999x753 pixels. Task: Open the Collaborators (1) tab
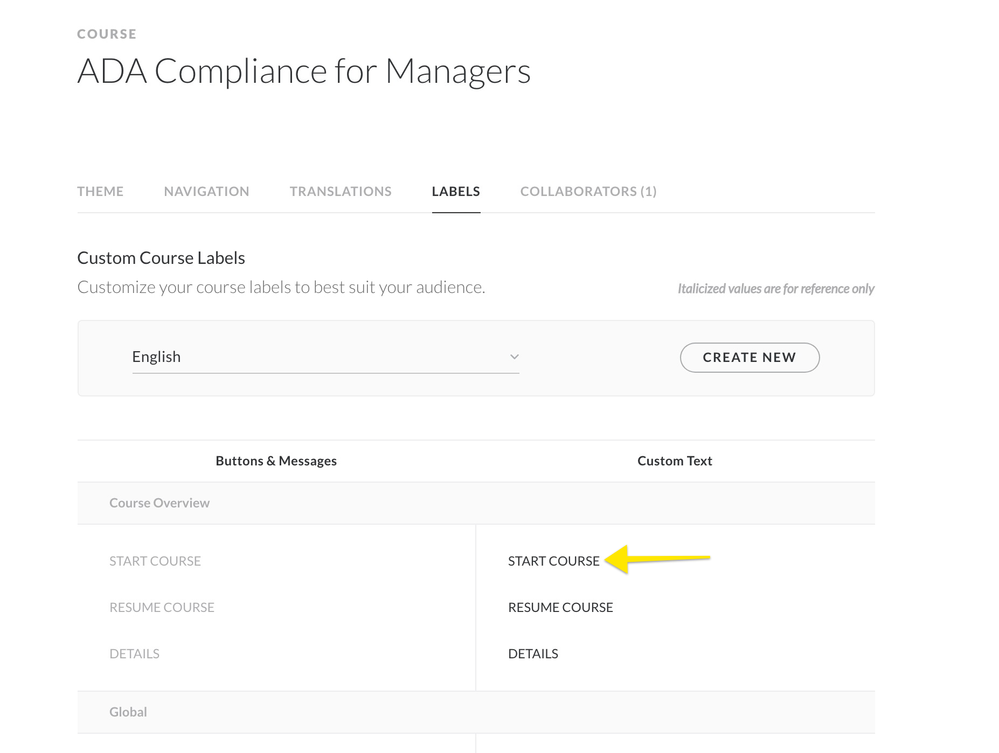[x=588, y=191]
